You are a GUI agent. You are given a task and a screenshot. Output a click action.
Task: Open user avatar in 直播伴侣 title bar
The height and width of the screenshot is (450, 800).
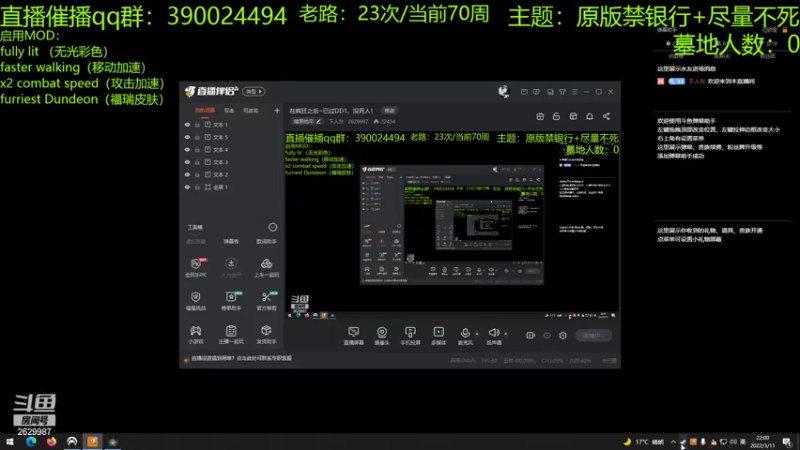pos(504,91)
